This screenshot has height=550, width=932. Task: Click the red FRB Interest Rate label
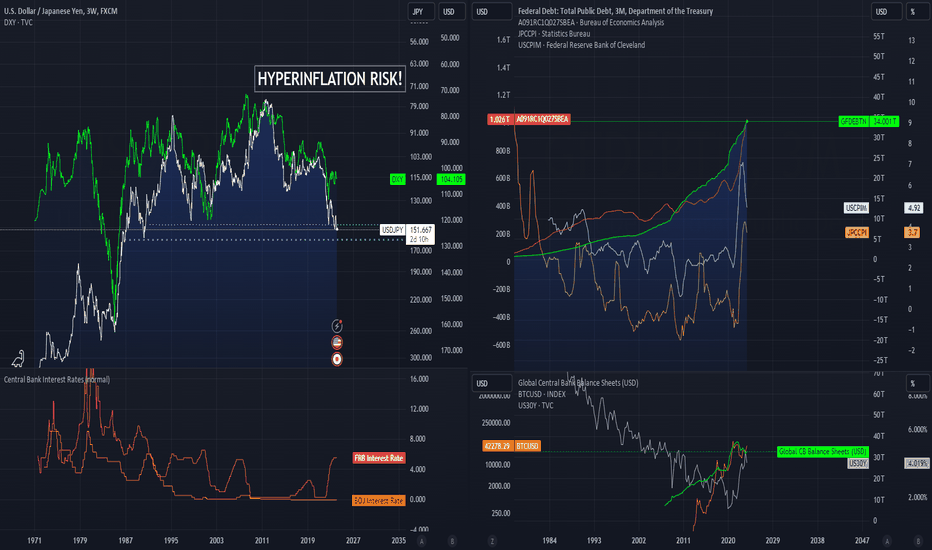click(379, 458)
